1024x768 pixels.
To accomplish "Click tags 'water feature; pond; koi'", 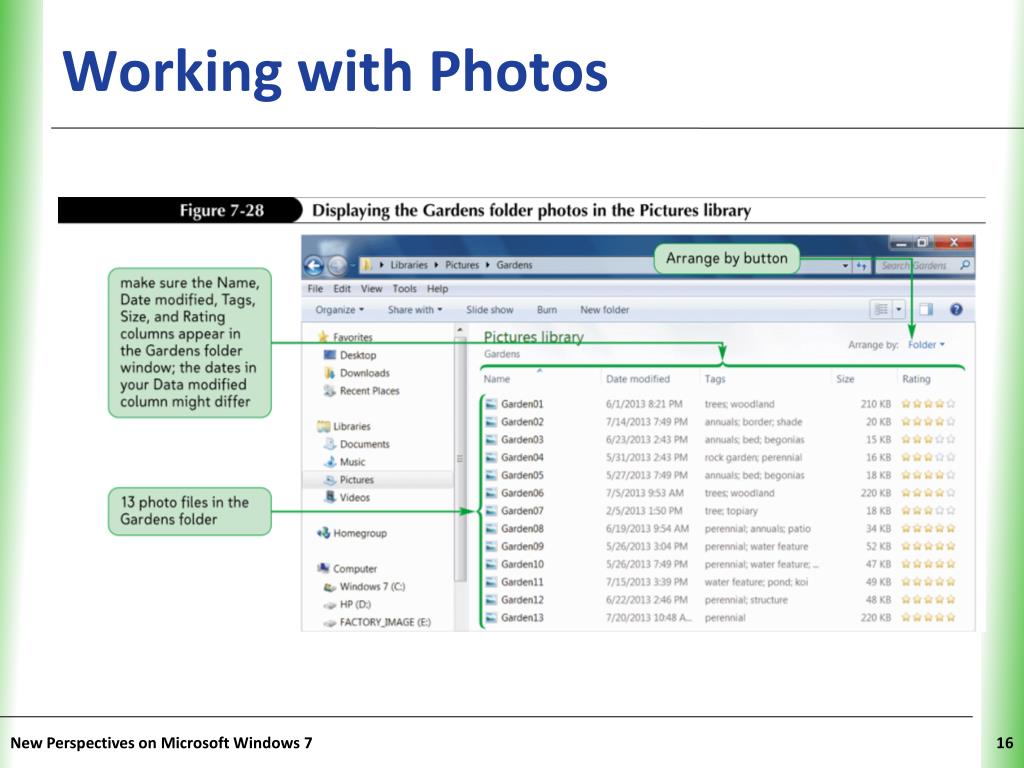I will click(x=756, y=582).
